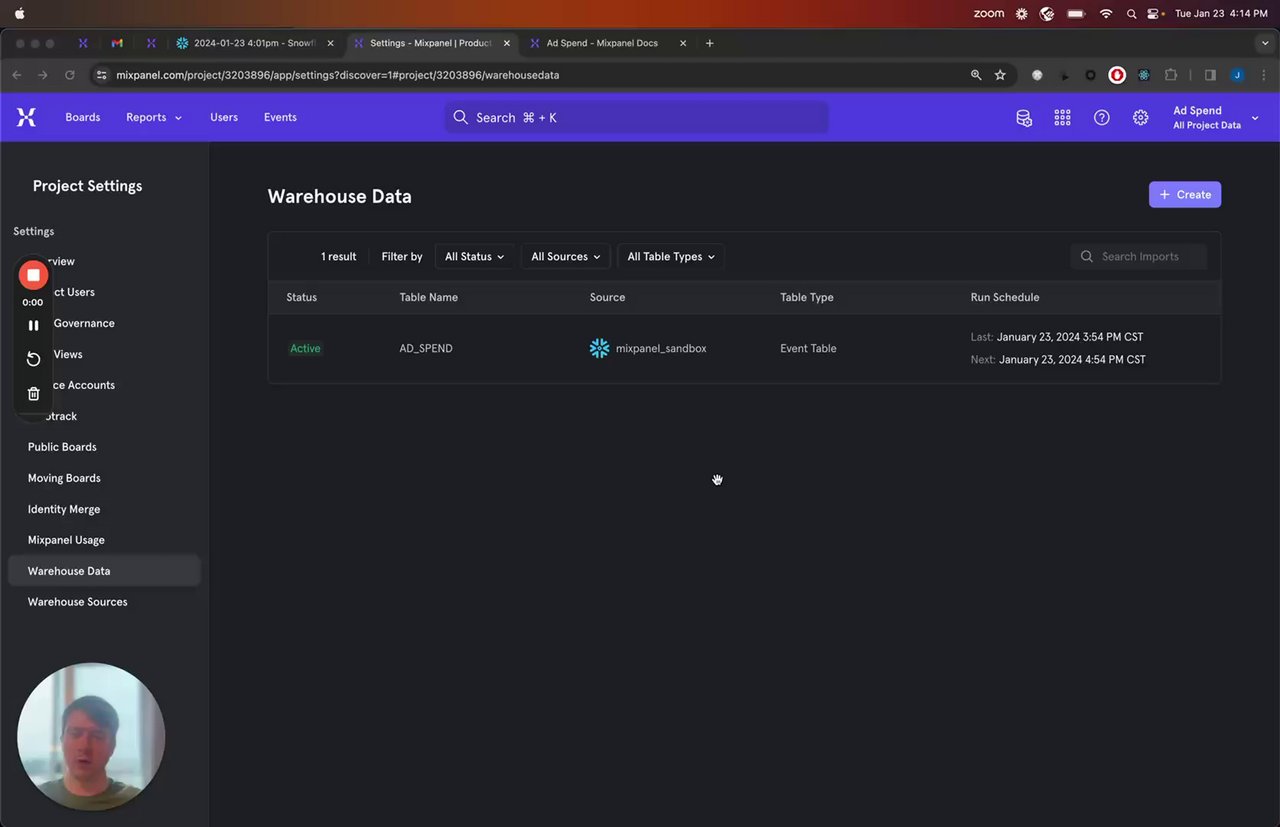Toggle the browser side panel icon
Screen dimensions: 1280x827
[x=1210, y=75]
